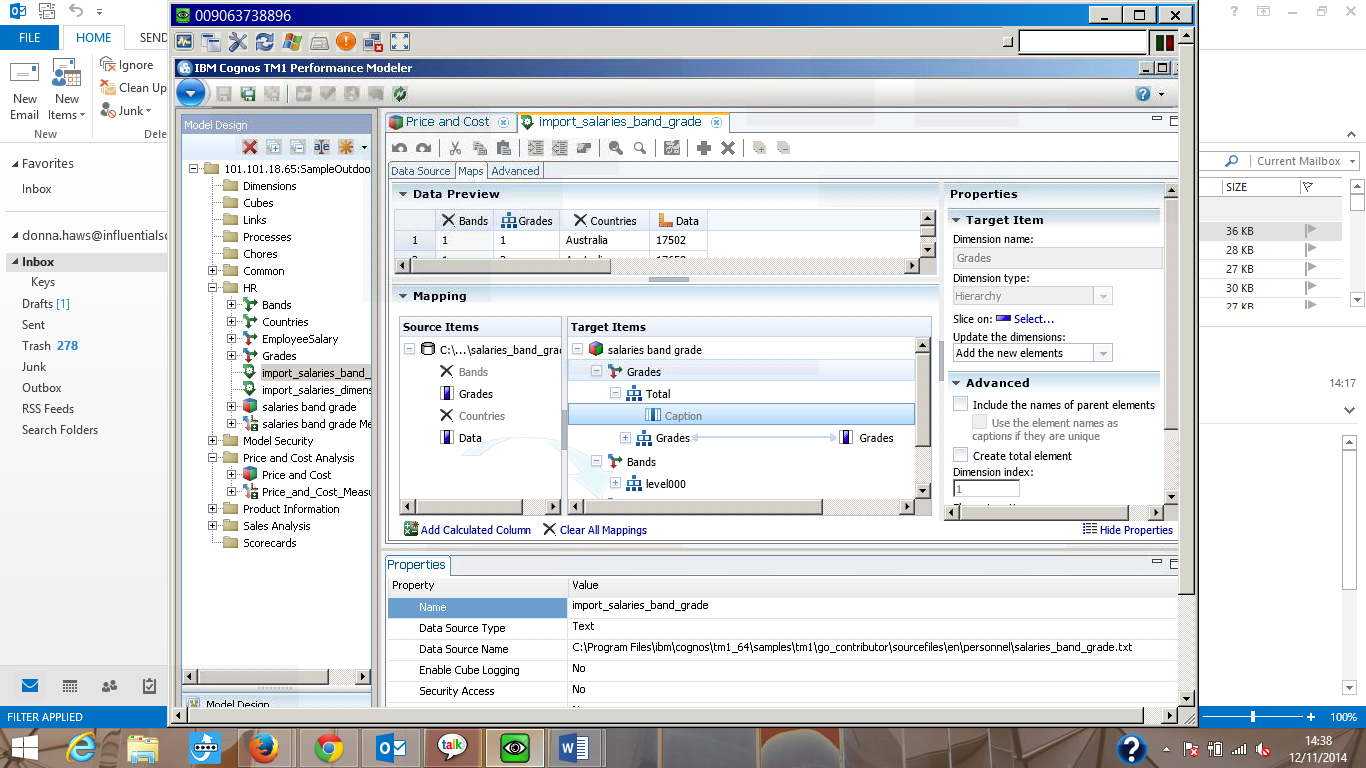Click the Add Calculated Column link

(468, 530)
